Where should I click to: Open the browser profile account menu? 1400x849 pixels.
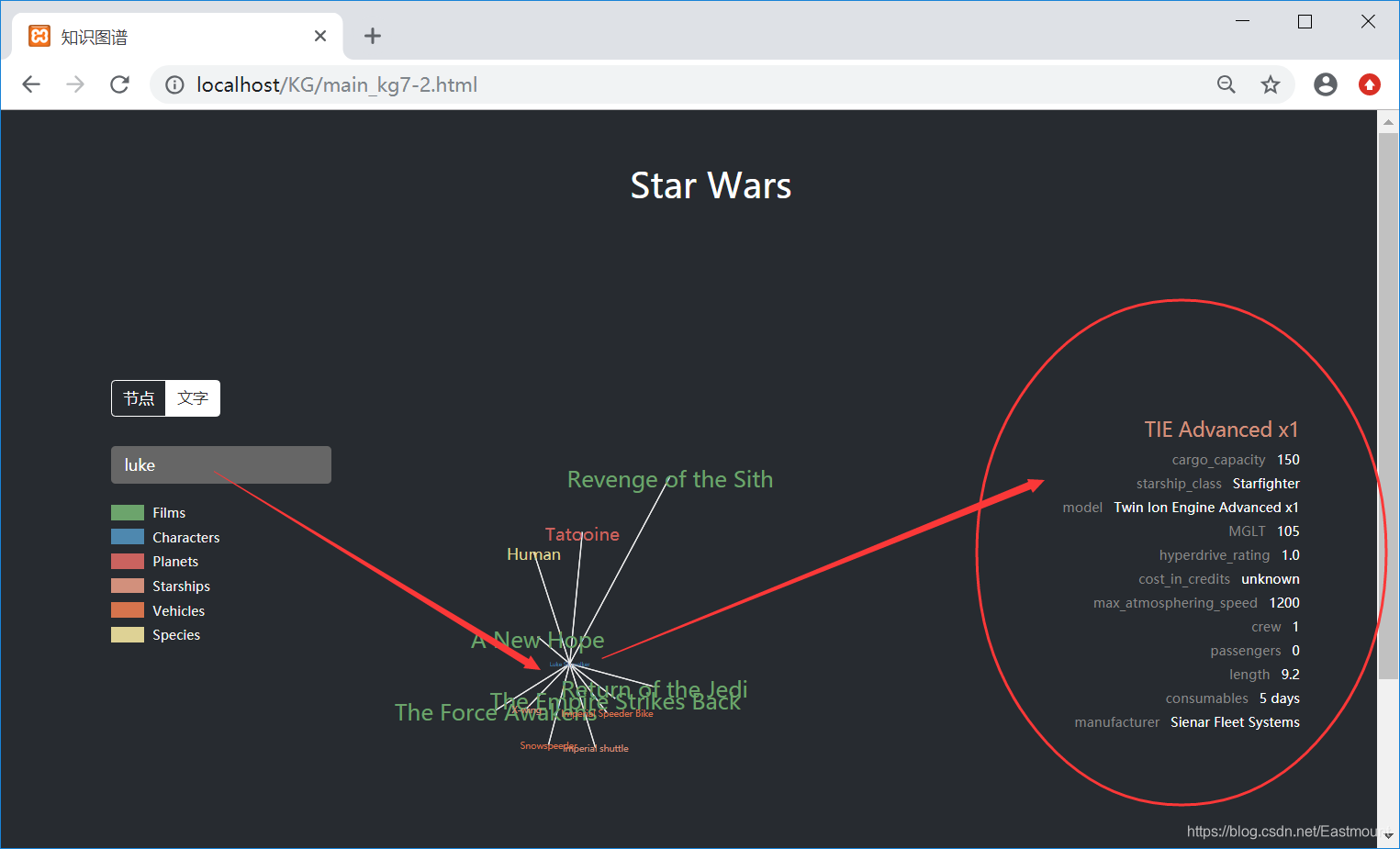(x=1326, y=84)
